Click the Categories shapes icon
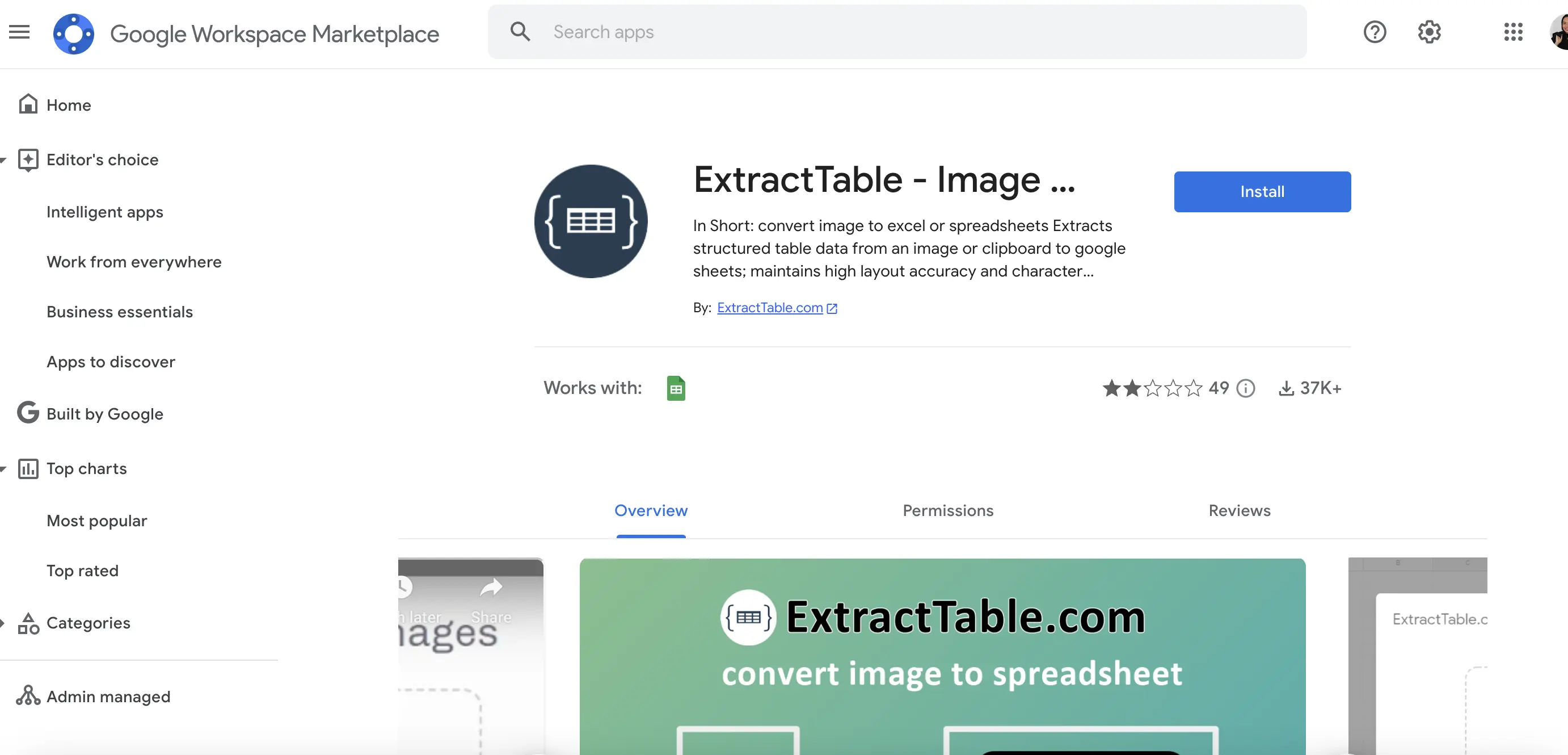This screenshot has width=1568, height=755. point(28,623)
